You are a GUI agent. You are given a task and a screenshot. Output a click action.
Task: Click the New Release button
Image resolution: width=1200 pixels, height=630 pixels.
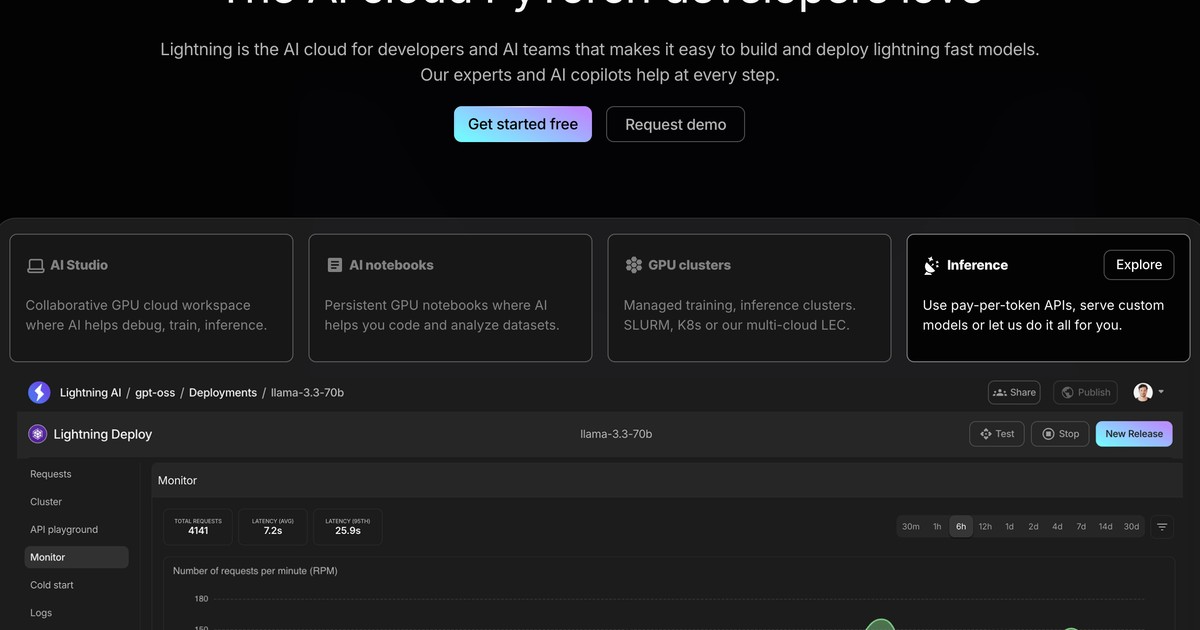[x=1134, y=434]
